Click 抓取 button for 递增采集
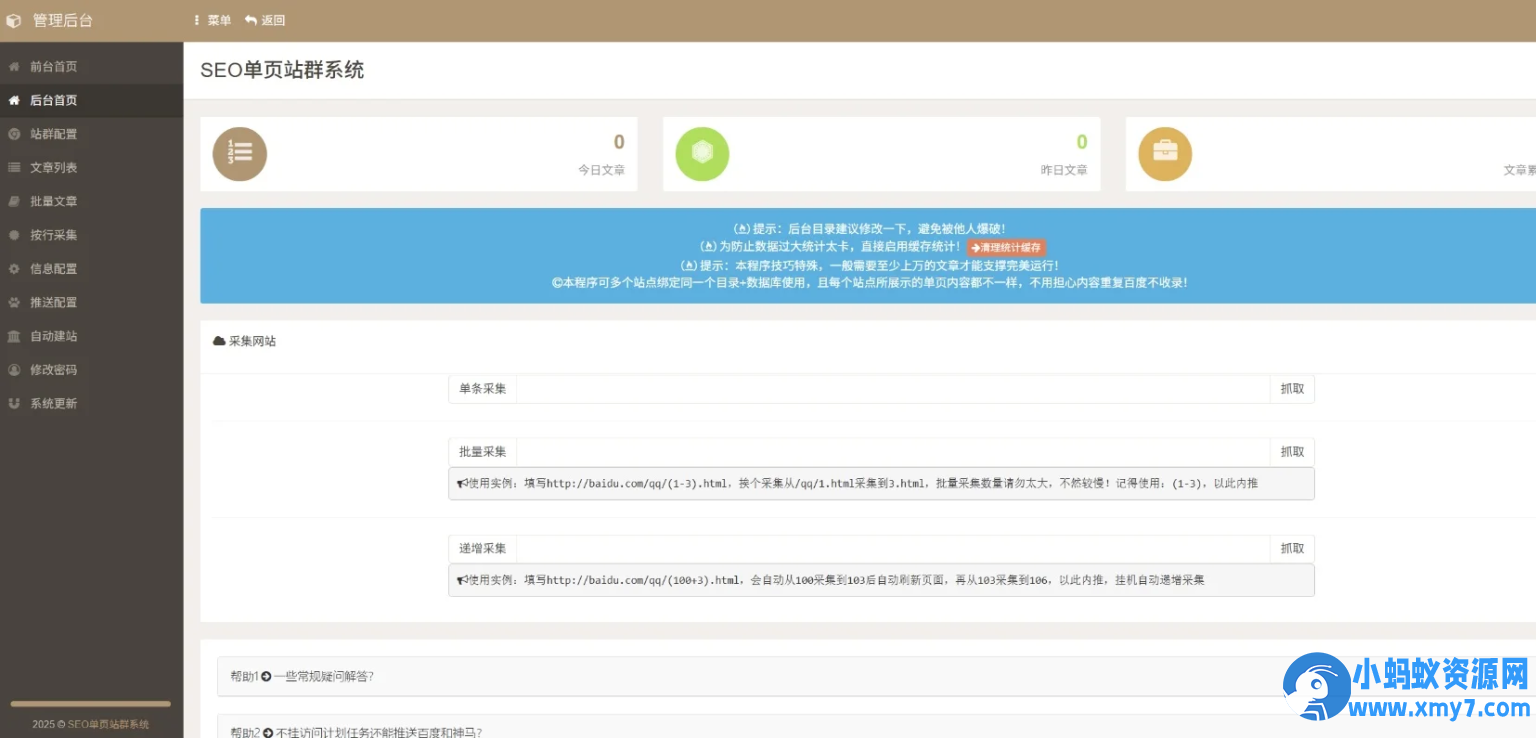Viewport: 1536px width, 738px height. click(1292, 549)
